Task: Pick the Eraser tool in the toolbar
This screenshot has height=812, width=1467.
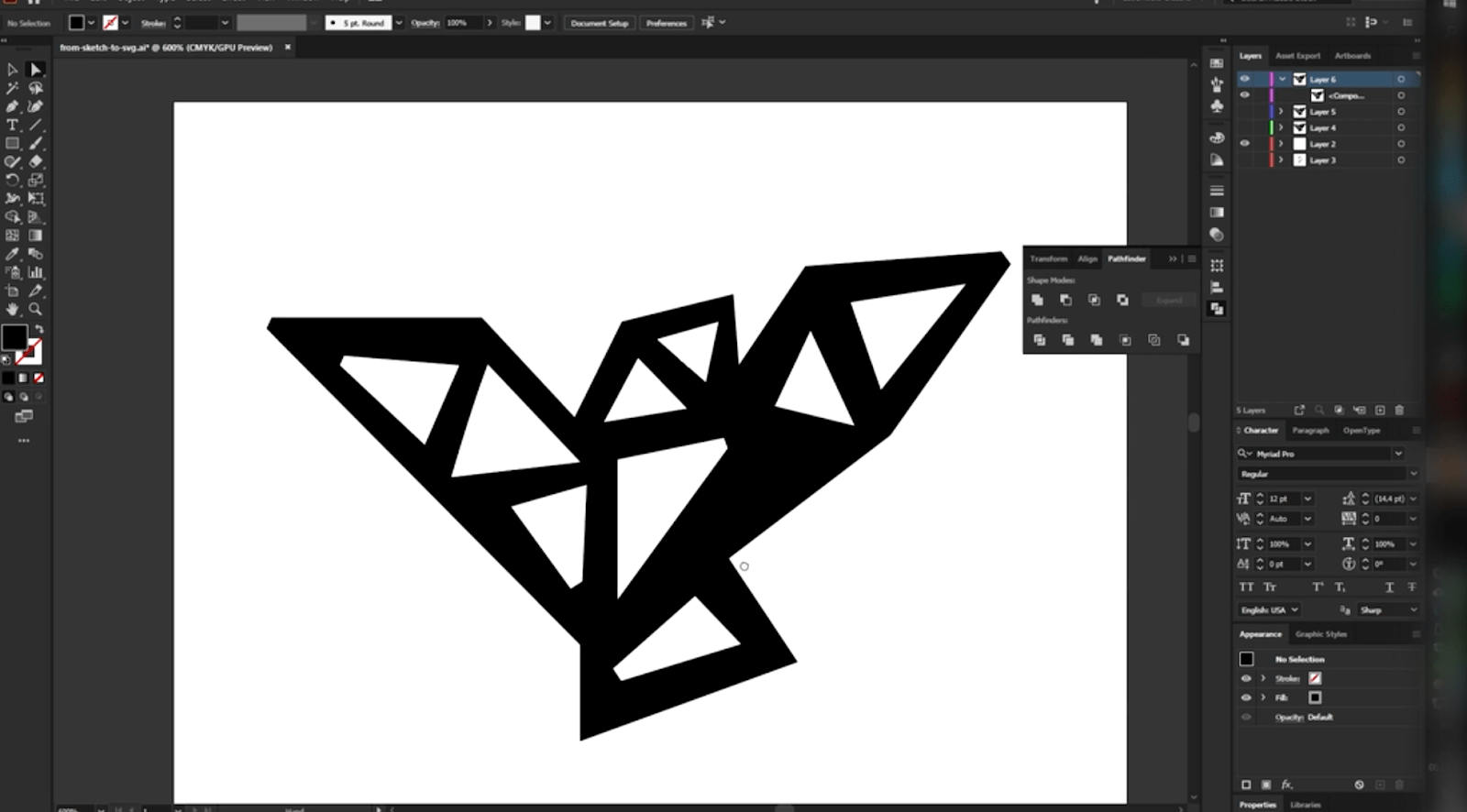Action: (36, 161)
